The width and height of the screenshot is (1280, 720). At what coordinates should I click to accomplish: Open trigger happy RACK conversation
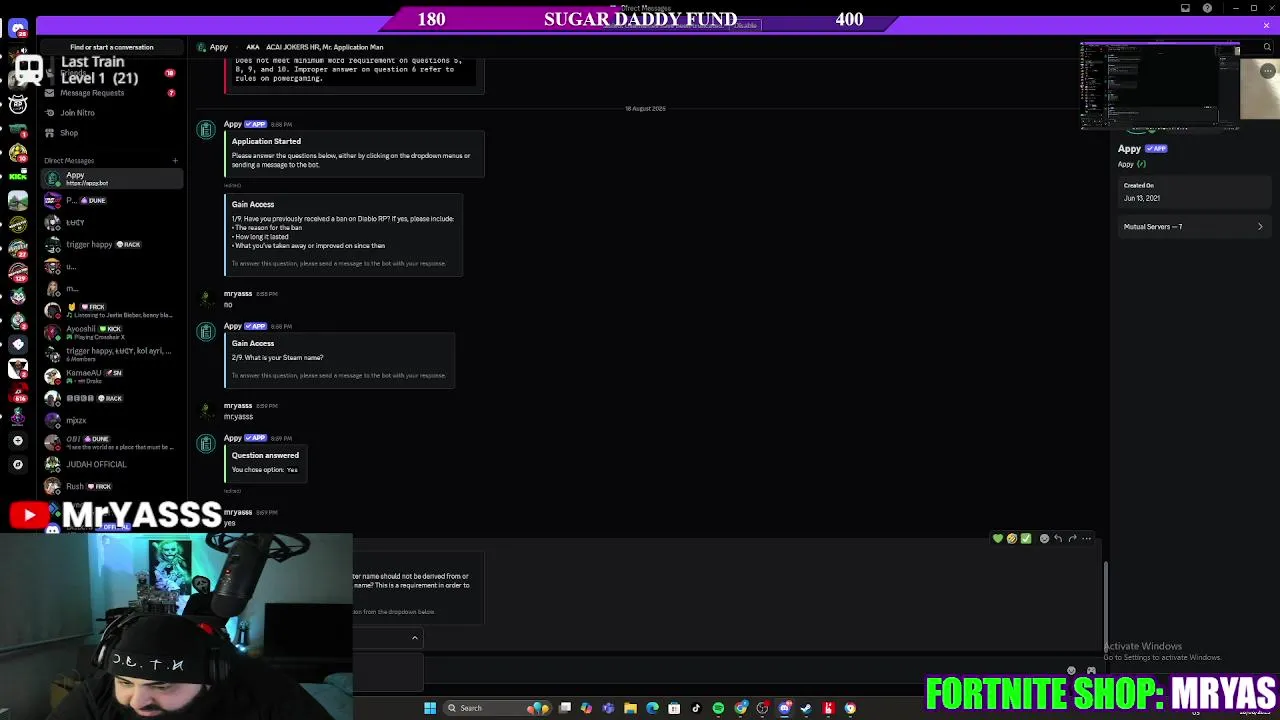112,244
